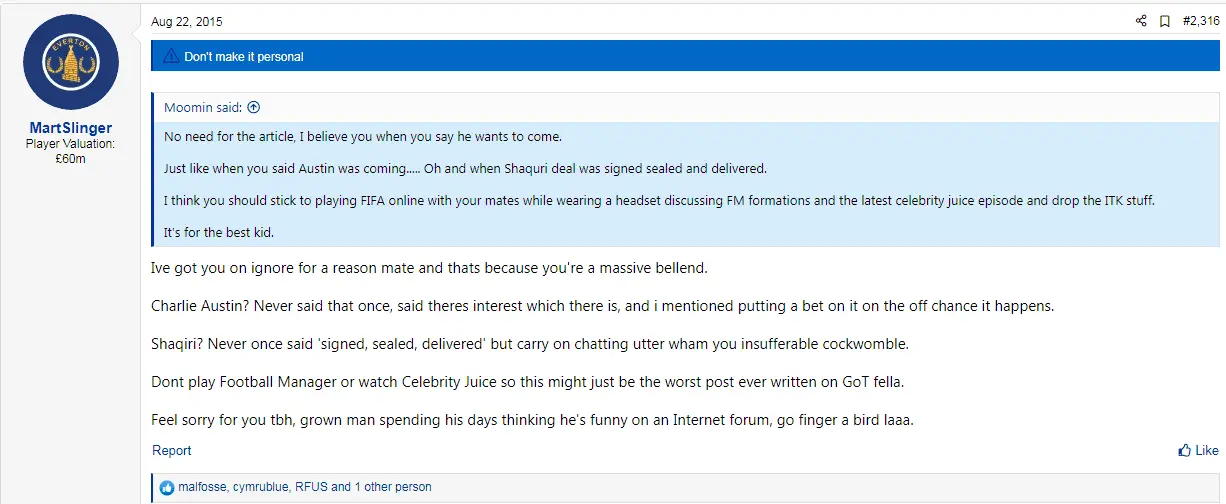
Task: View malfosse's profile from the likes list
Action: pyautogui.click(x=201, y=487)
